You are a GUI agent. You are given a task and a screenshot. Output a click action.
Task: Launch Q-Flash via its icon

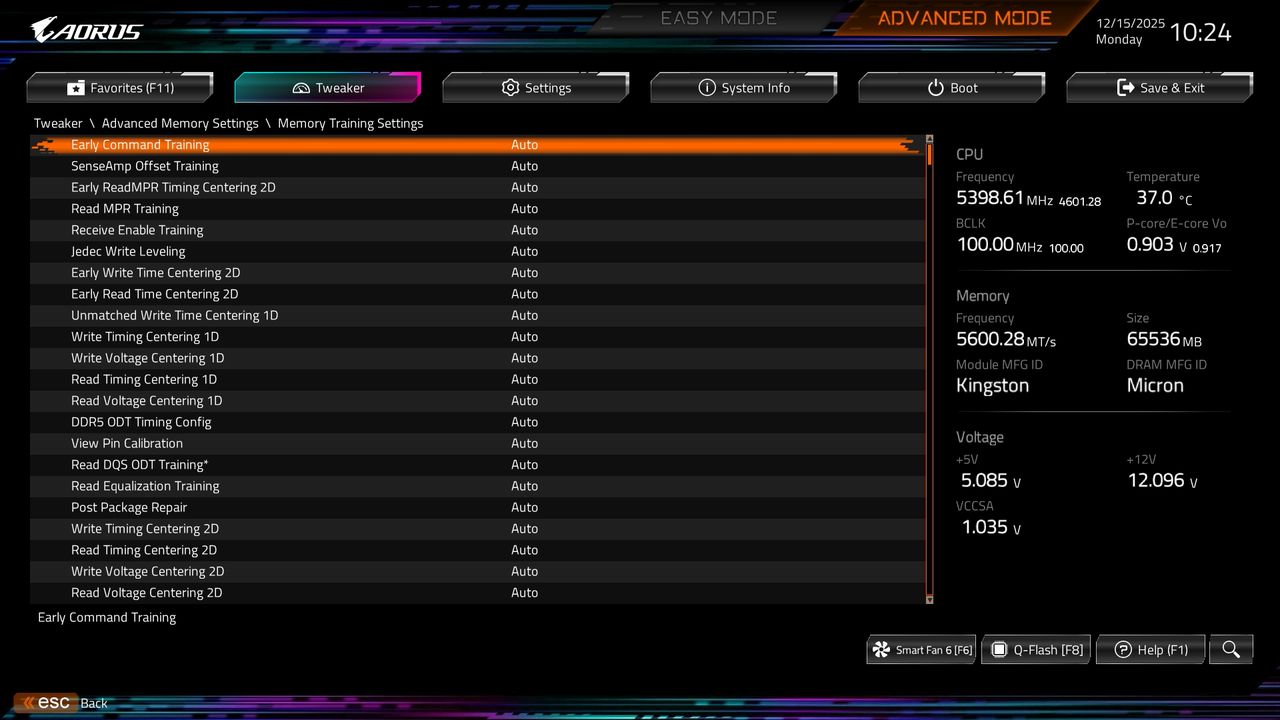pos(999,649)
